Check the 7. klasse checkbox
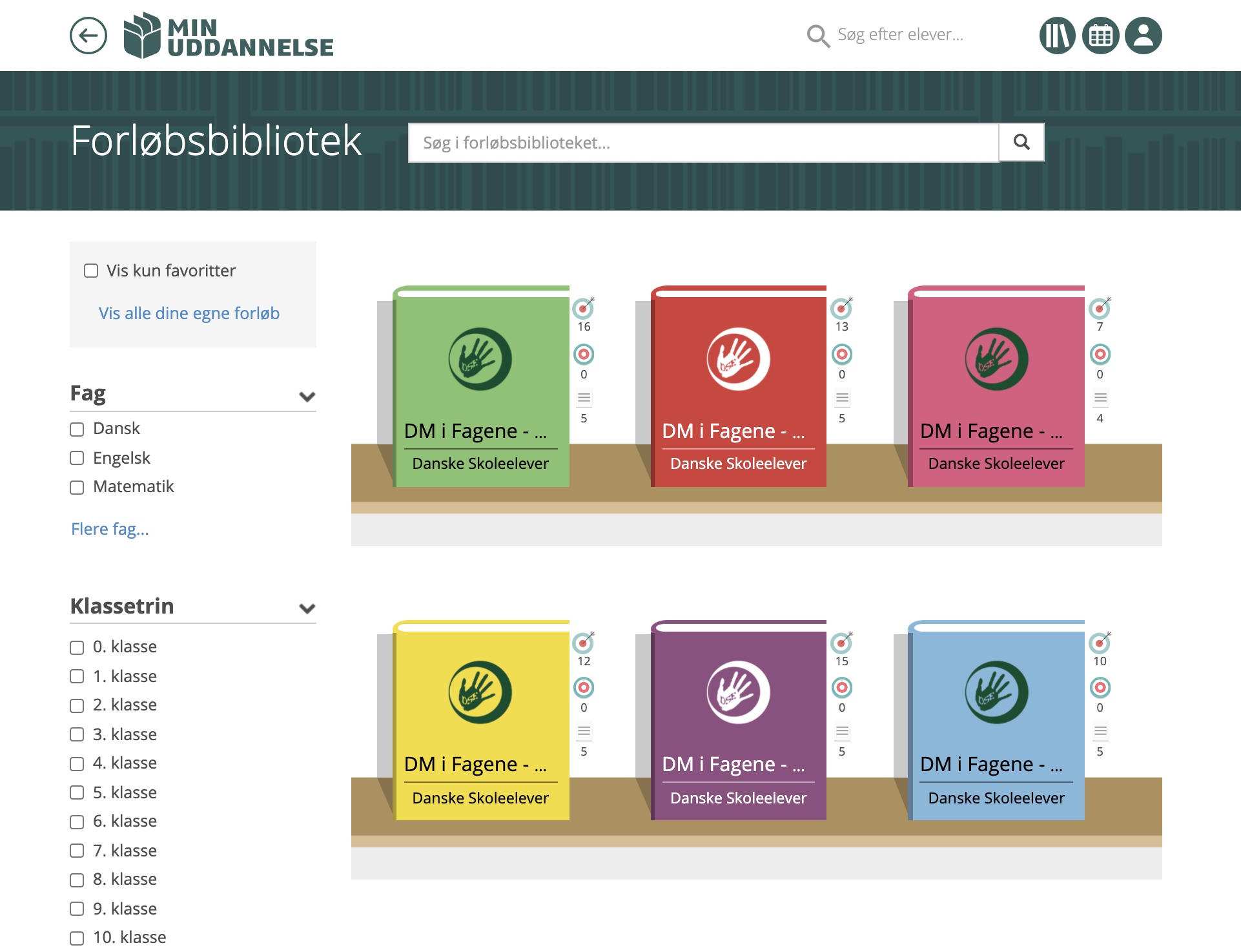Viewport: 1241px width, 952px height. tap(77, 851)
